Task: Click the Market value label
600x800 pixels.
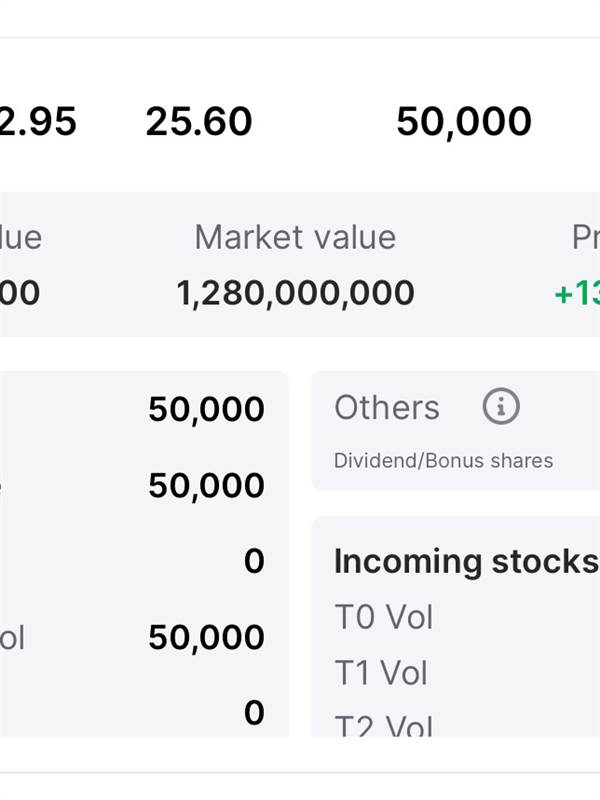Action: pyautogui.click(x=295, y=237)
